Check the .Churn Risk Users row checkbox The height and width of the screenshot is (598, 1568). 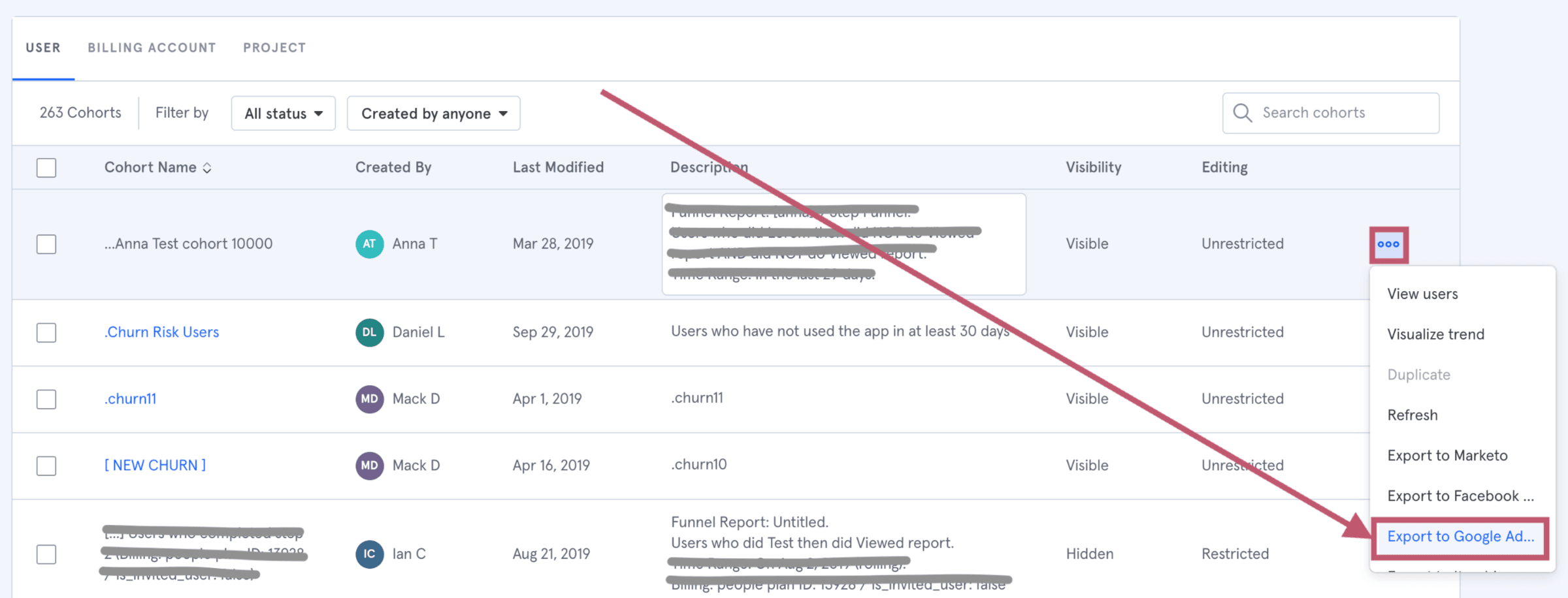[46, 333]
